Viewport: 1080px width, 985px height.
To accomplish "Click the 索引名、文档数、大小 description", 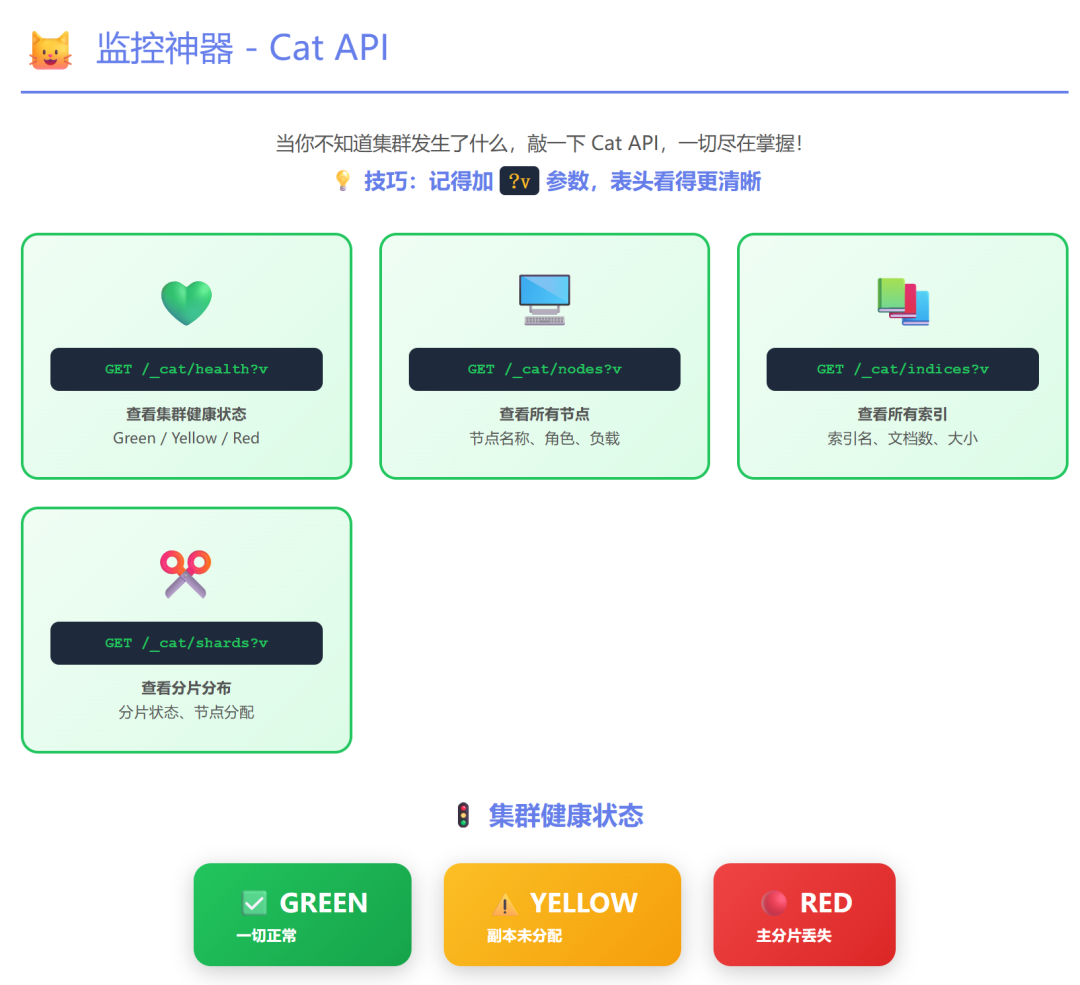I will click(x=902, y=438).
